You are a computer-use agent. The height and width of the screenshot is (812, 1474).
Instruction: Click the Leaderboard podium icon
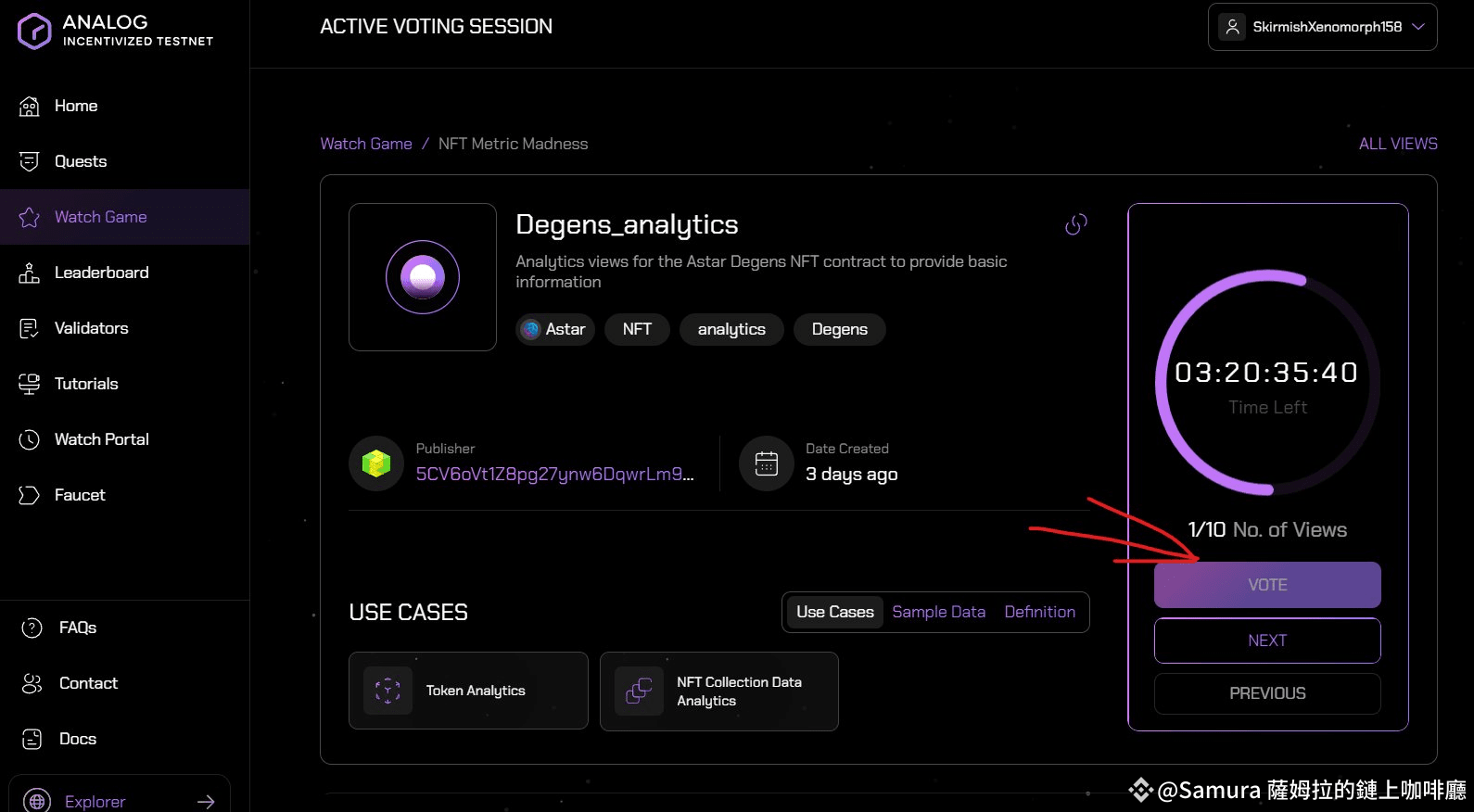tap(30, 273)
